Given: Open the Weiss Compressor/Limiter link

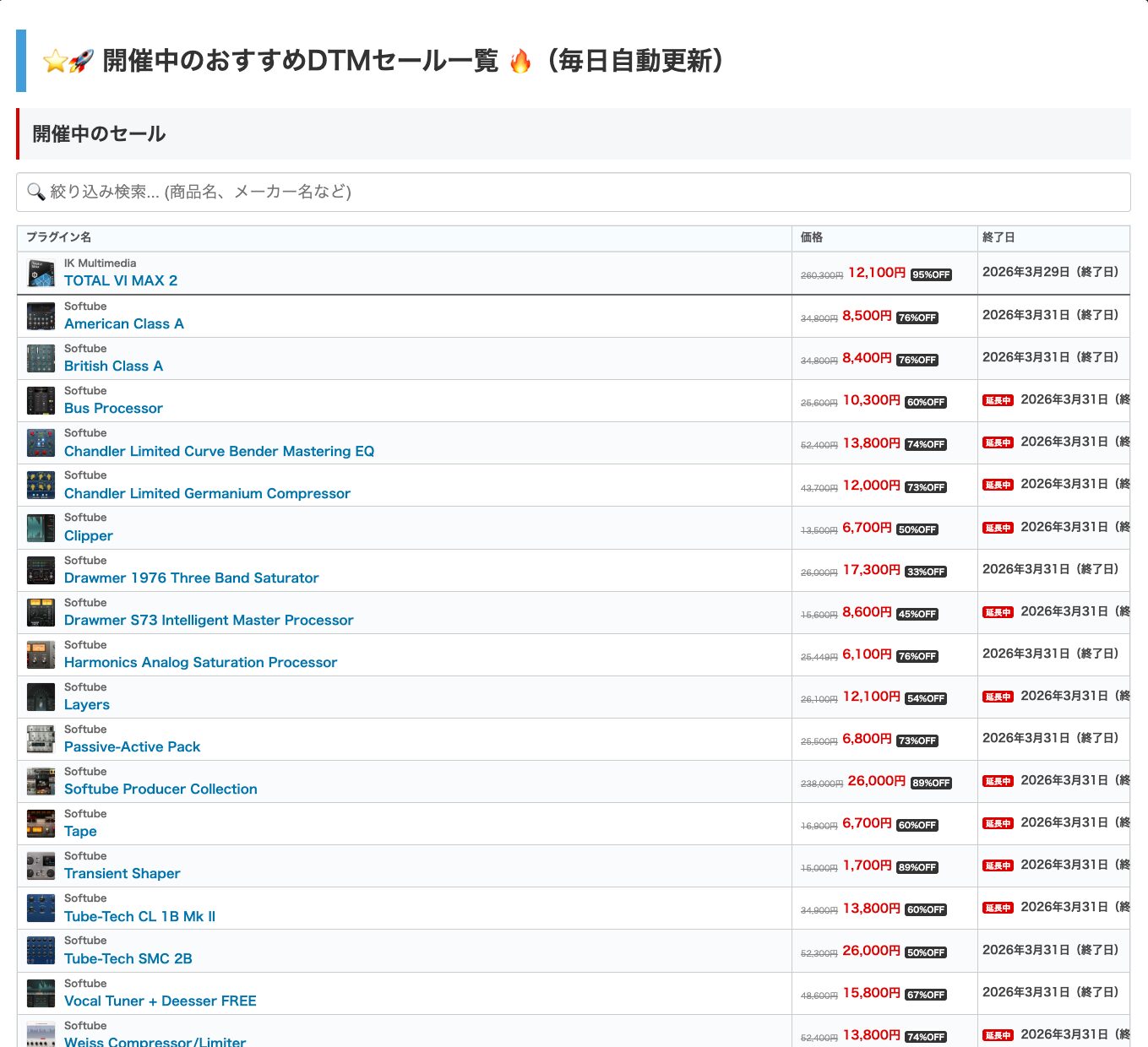Looking at the screenshot, I should (155, 1042).
